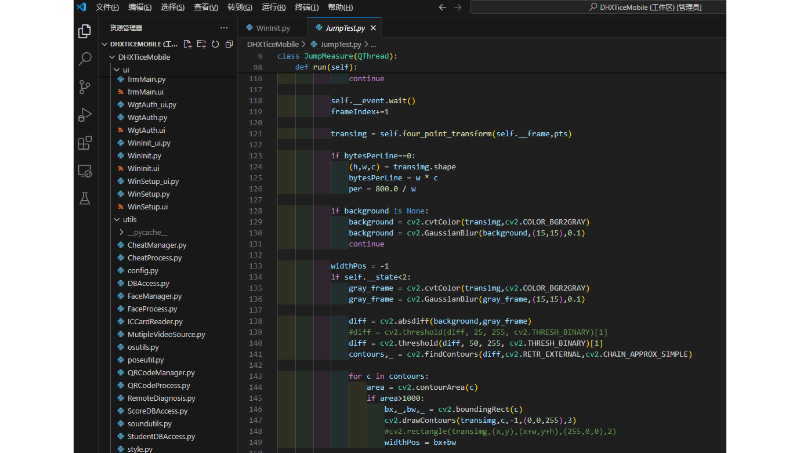This screenshot has height=453, width=800.
Task: Switch to the WinInit.py editor tab
Action: (273, 28)
